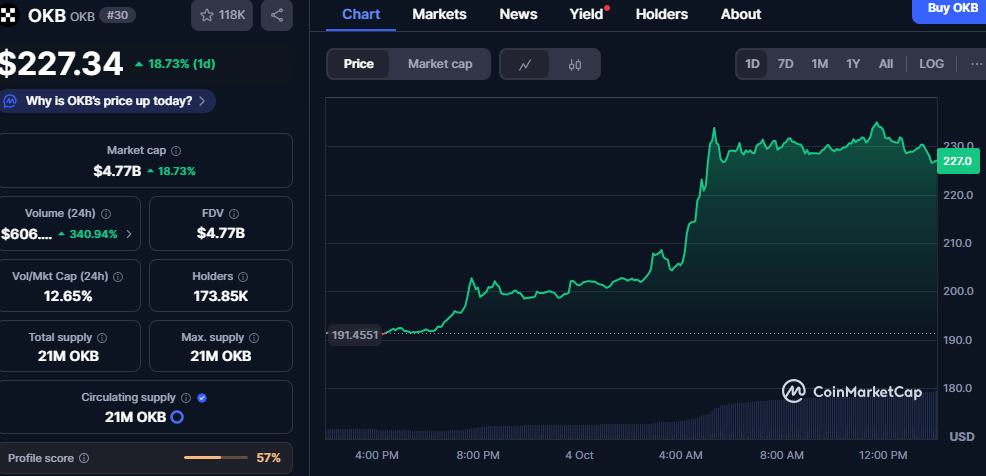Toggle the LOG scale option

931,64
